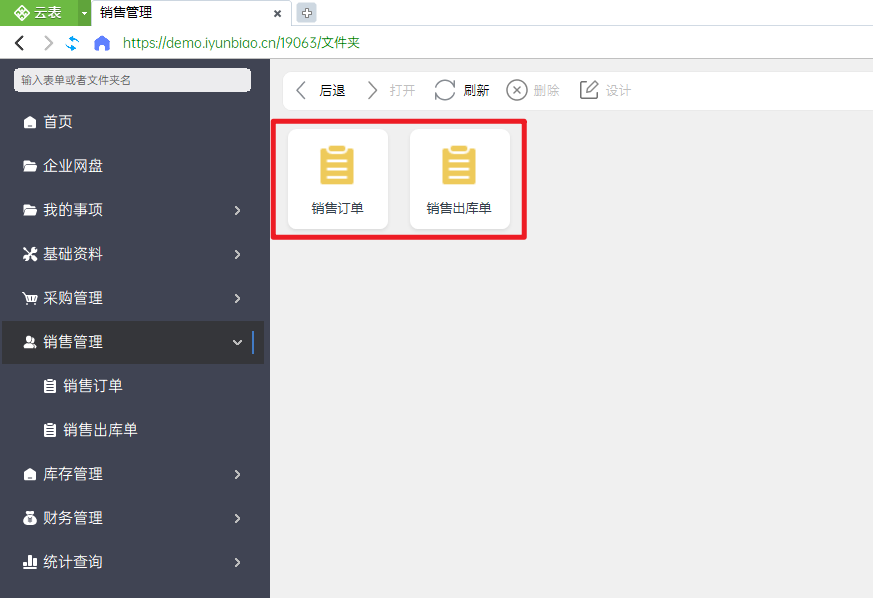This screenshot has width=873, height=598.
Task: Click the 云表 logo button
Action: (38, 13)
